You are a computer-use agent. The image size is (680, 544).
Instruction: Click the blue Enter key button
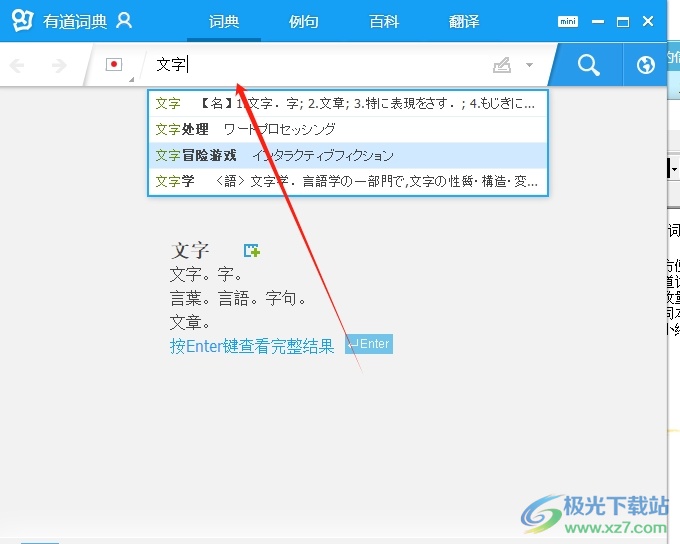369,344
